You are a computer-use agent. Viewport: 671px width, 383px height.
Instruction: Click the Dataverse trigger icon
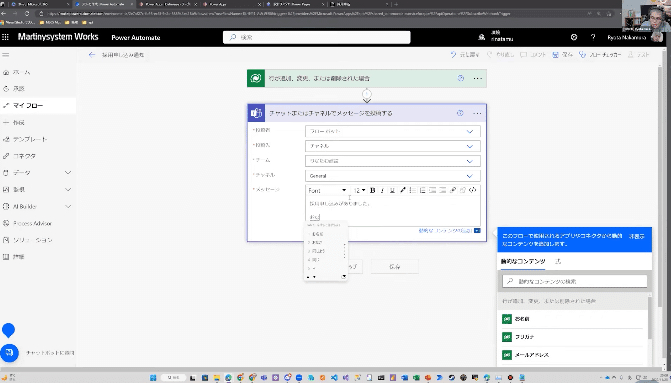coord(256,78)
